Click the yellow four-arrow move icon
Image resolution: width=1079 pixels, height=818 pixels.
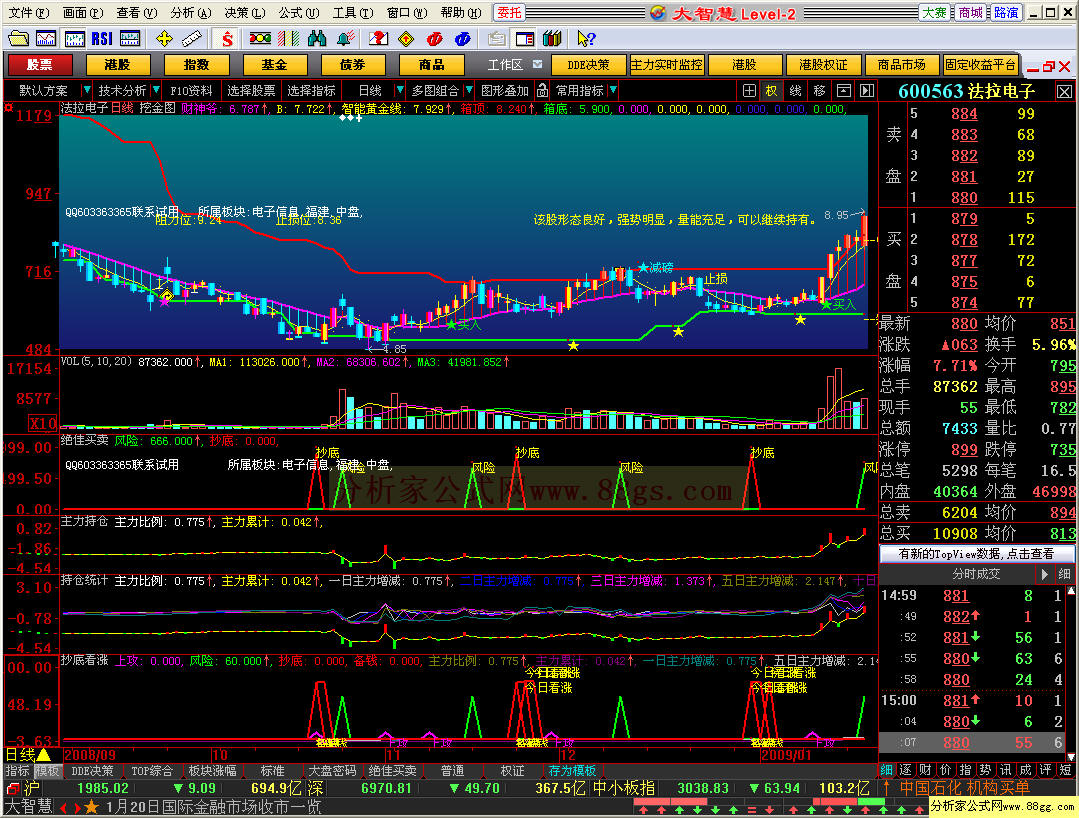pyautogui.click(x=163, y=39)
